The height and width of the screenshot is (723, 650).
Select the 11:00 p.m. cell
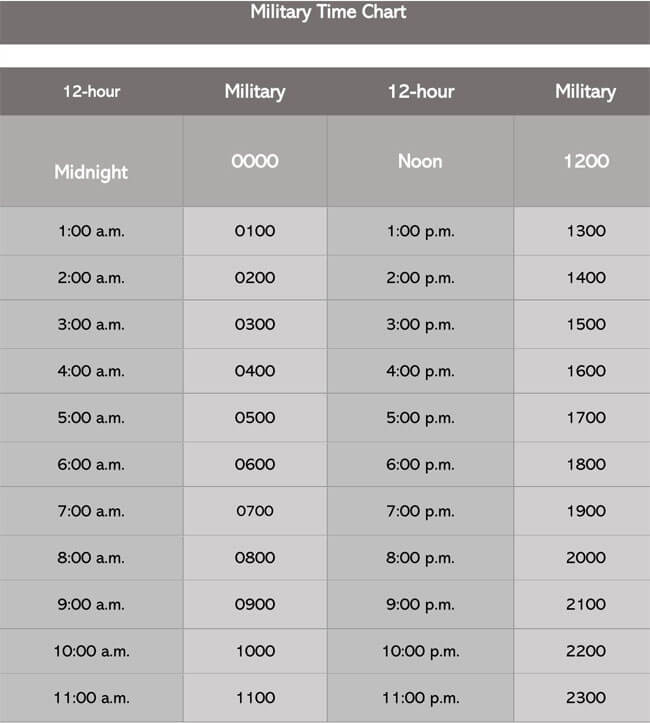[x=420, y=698]
